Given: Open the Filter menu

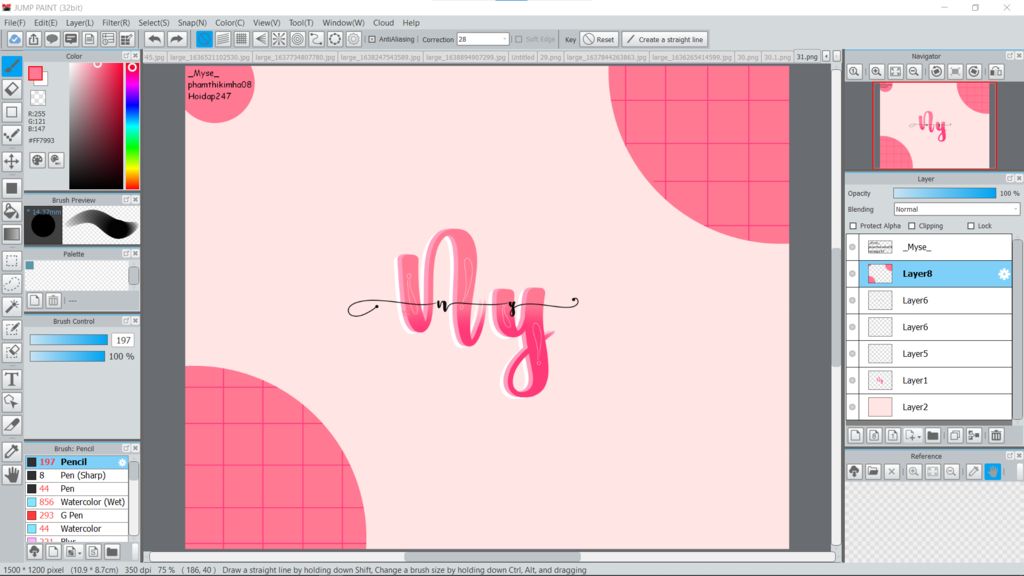Looking at the screenshot, I should point(116,22).
